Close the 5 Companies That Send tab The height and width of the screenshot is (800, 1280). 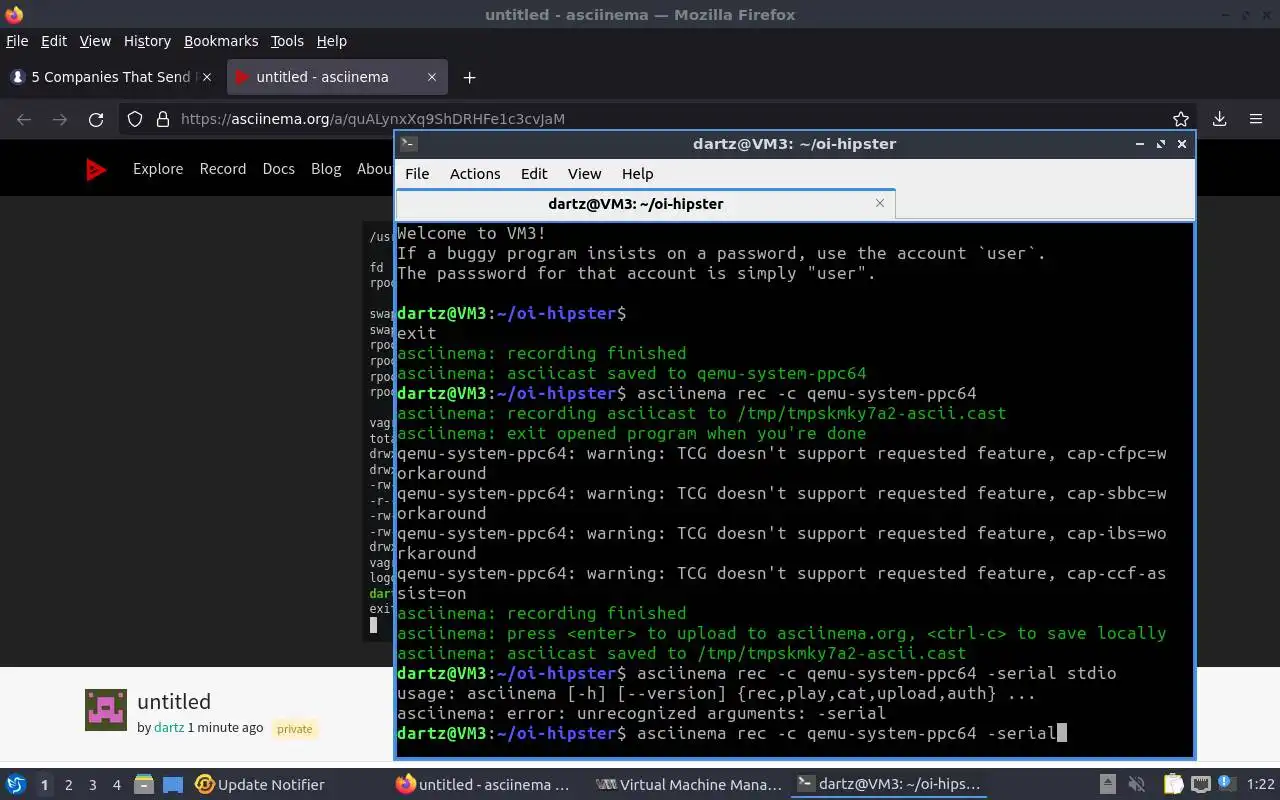click(x=207, y=77)
